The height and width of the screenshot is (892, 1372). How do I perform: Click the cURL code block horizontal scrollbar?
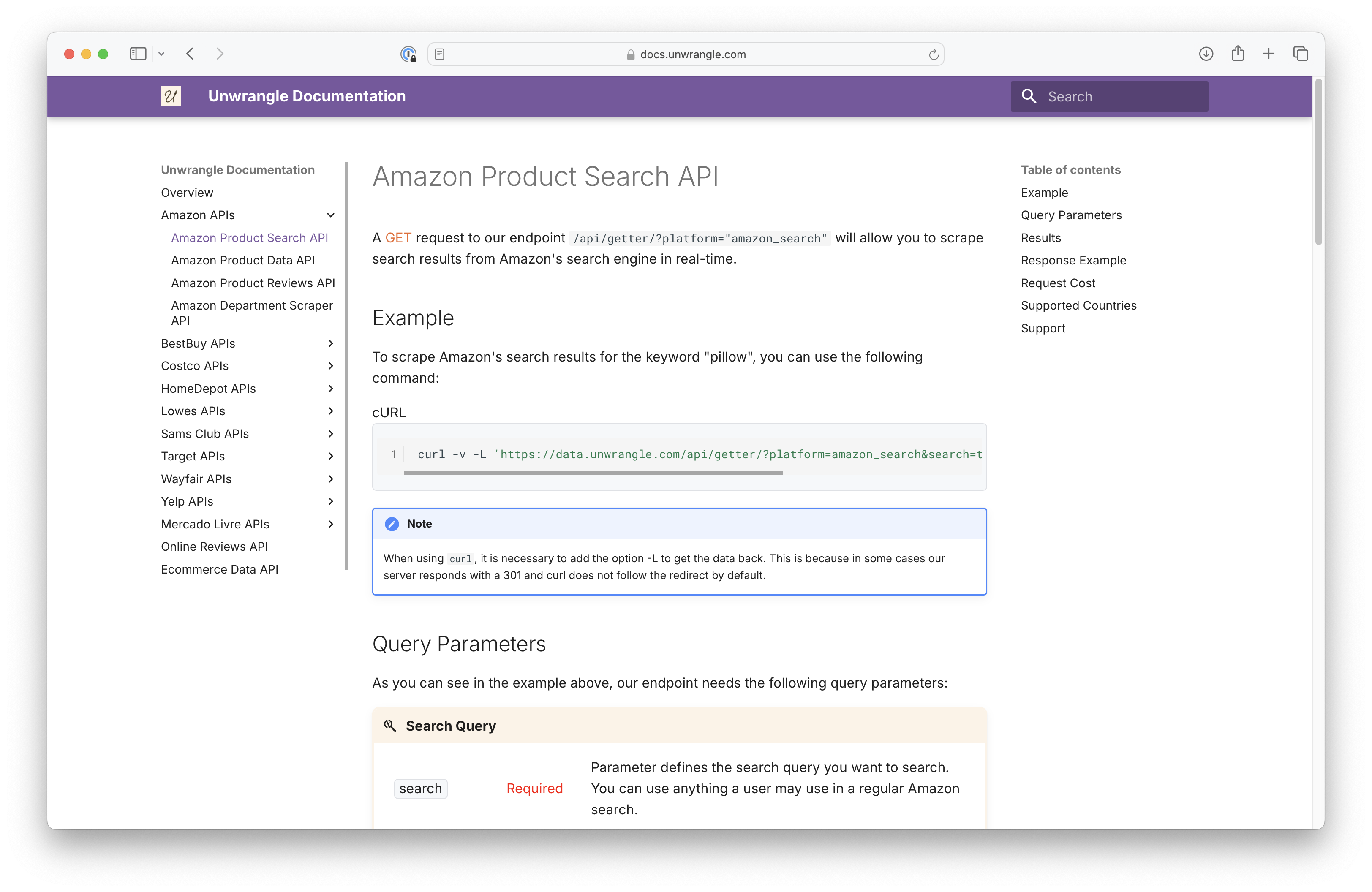coord(593,473)
